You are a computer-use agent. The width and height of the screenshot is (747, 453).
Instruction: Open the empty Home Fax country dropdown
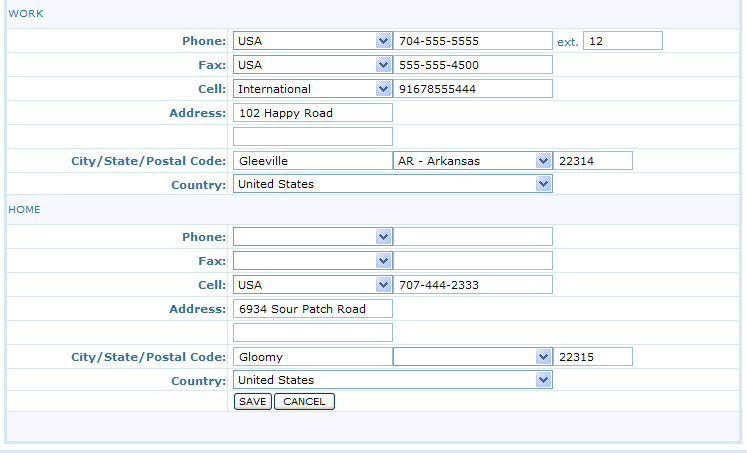point(312,261)
